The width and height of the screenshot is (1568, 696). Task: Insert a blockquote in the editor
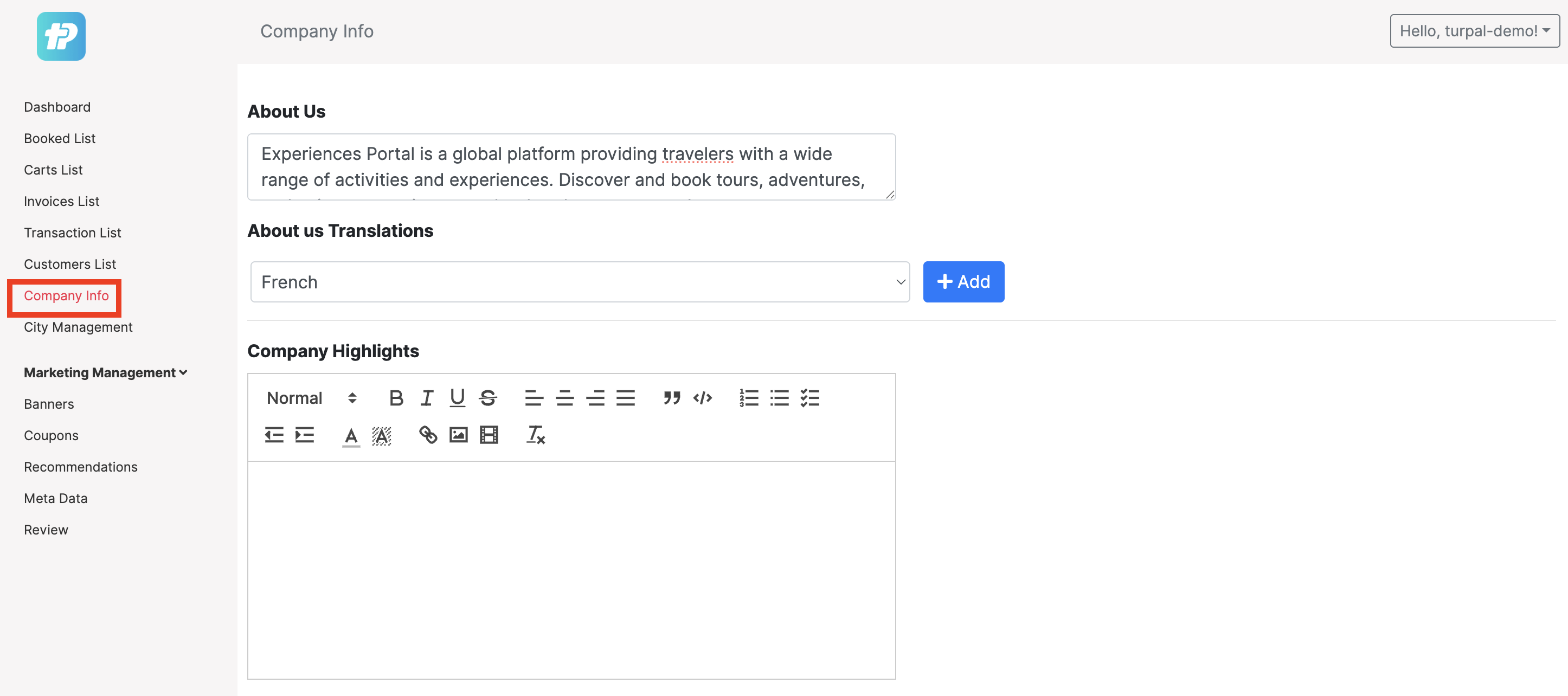pyautogui.click(x=672, y=398)
